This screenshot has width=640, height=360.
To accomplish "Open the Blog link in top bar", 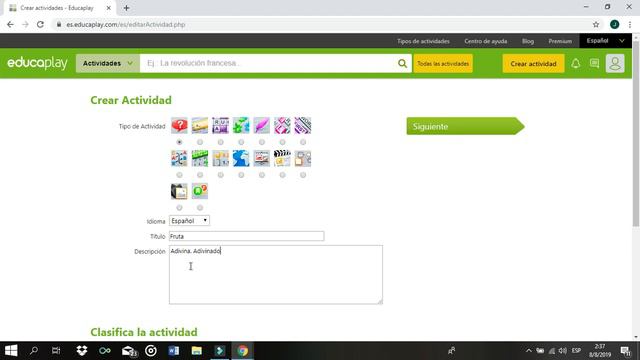I will pyautogui.click(x=528, y=41).
